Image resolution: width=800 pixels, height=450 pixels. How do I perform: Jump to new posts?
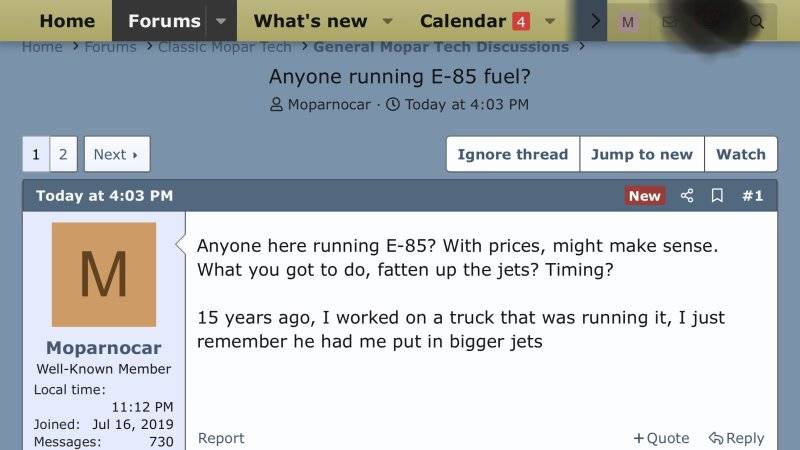coord(642,154)
